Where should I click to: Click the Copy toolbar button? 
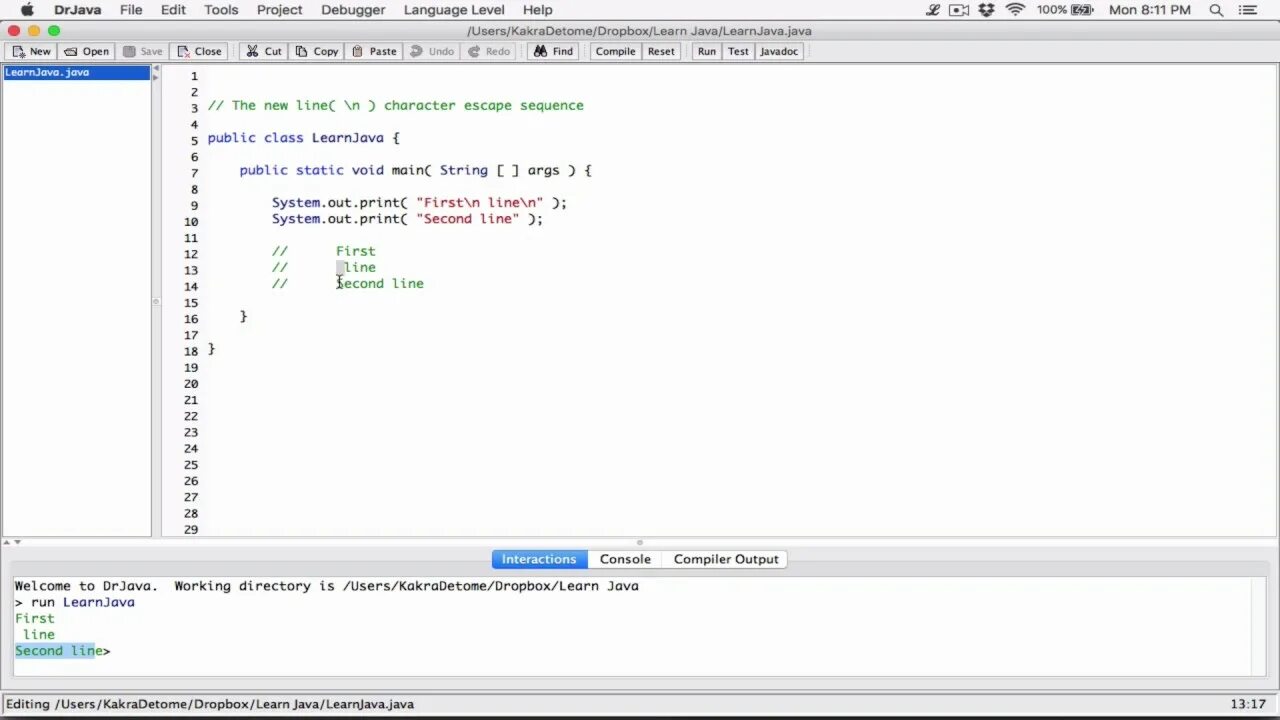pos(316,51)
